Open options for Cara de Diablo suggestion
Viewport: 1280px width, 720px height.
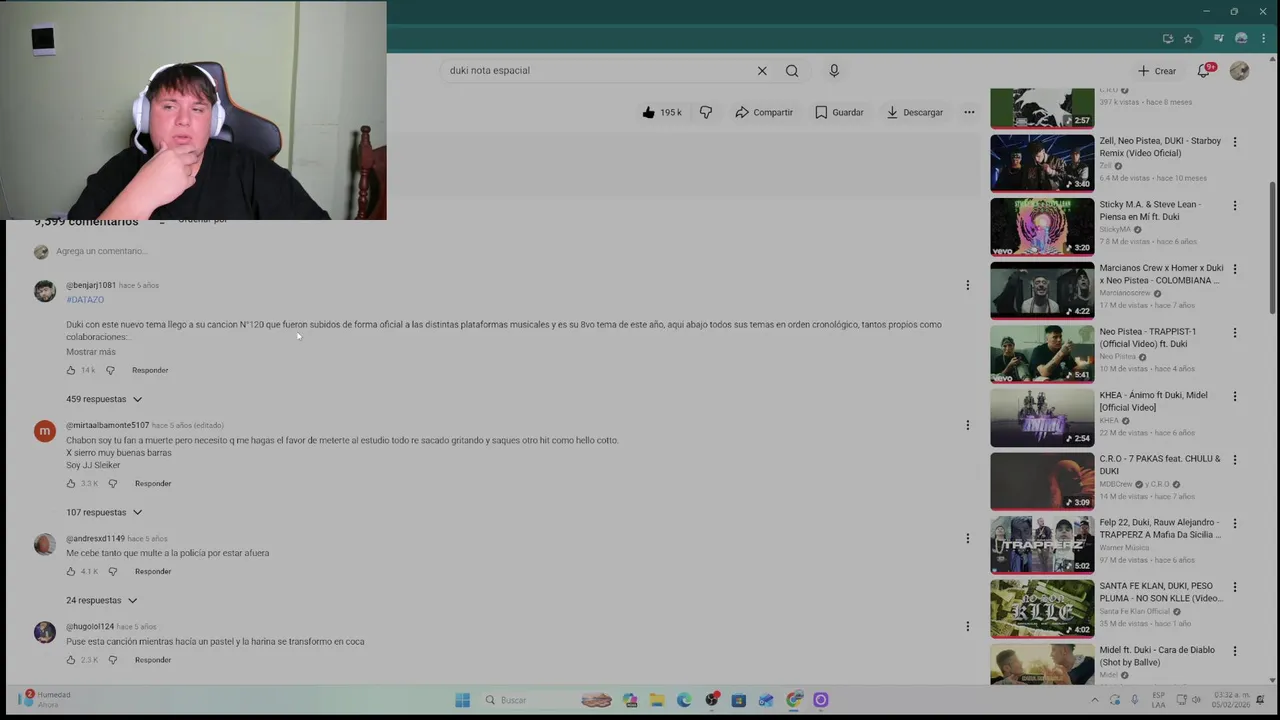click(x=1235, y=650)
